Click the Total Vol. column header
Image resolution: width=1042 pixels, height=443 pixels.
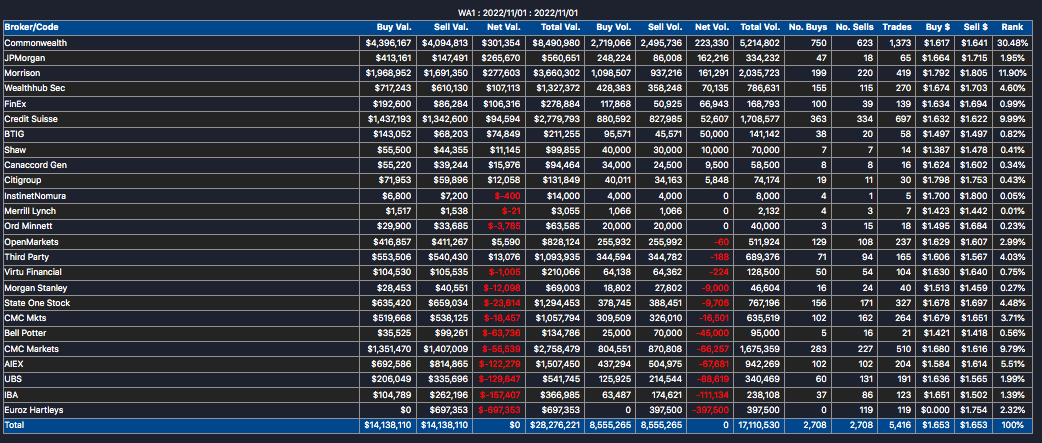pos(760,27)
